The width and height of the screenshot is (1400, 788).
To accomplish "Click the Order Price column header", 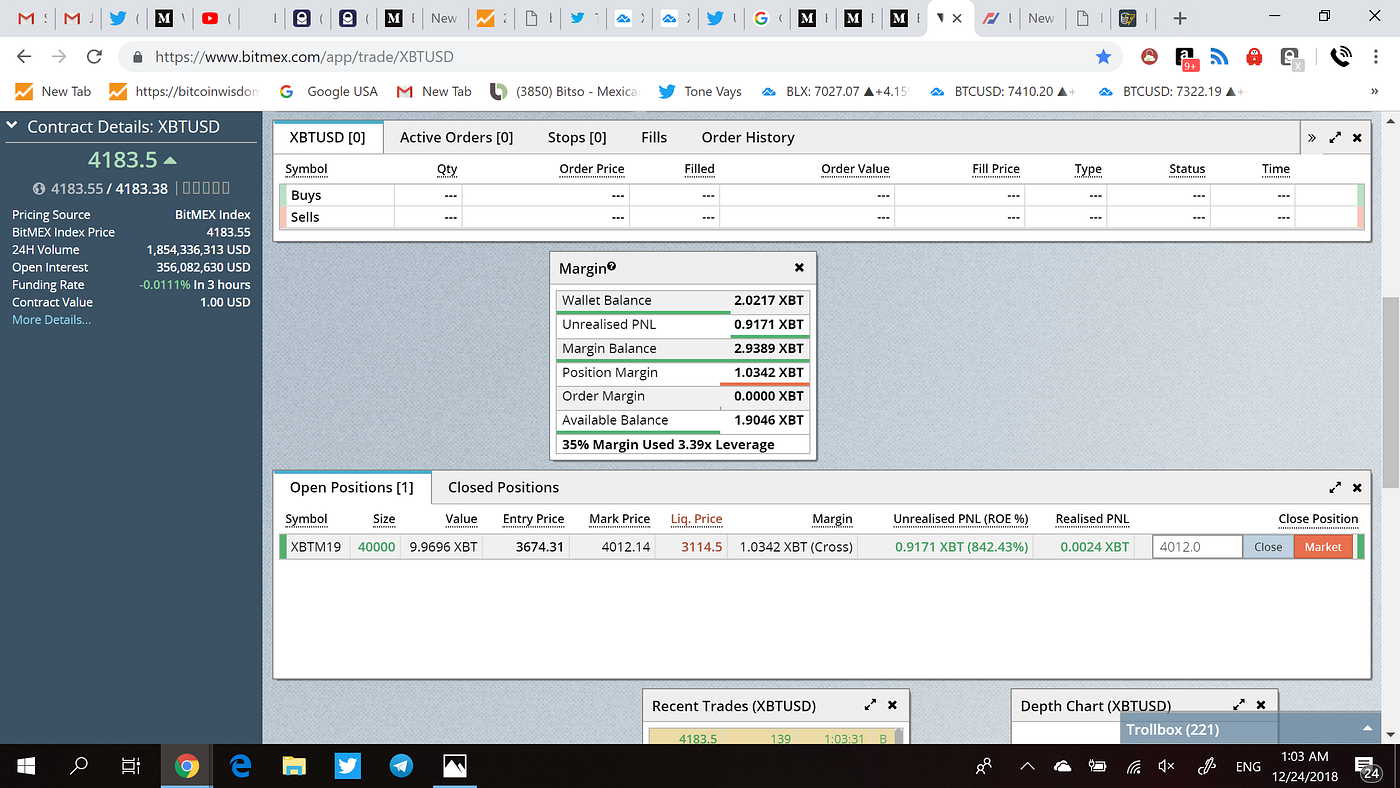I will click(591, 169).
